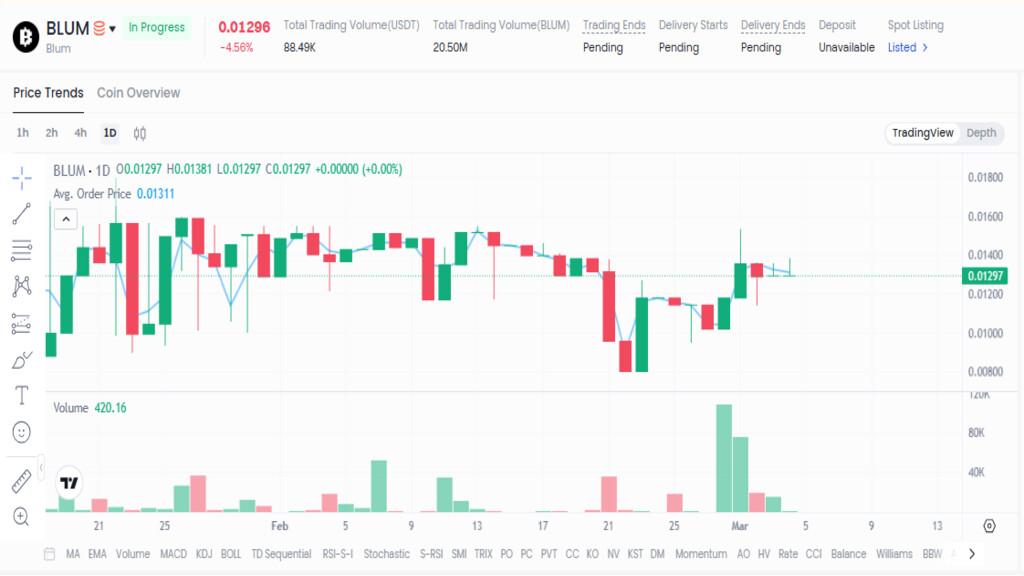Enable the Stochastic indicator

pos(387,554)
